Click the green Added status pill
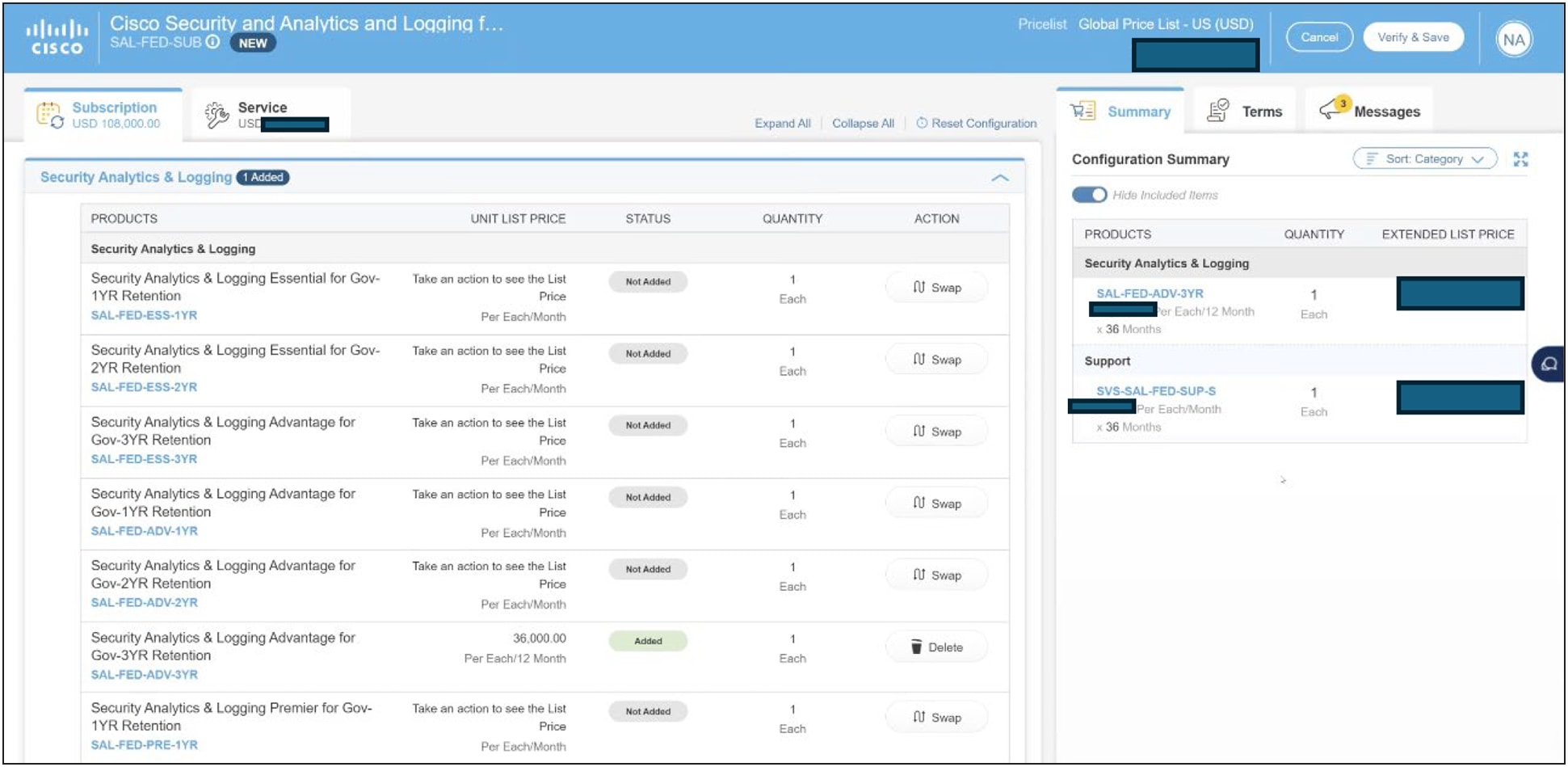1568x767 pixels. click(648, 641)
